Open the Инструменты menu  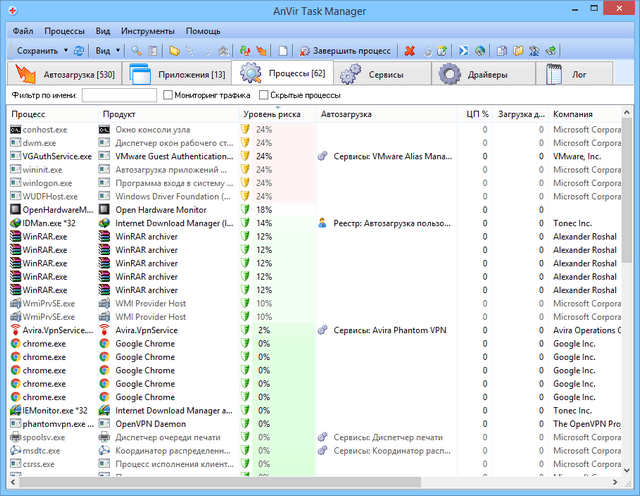point(149,31)
